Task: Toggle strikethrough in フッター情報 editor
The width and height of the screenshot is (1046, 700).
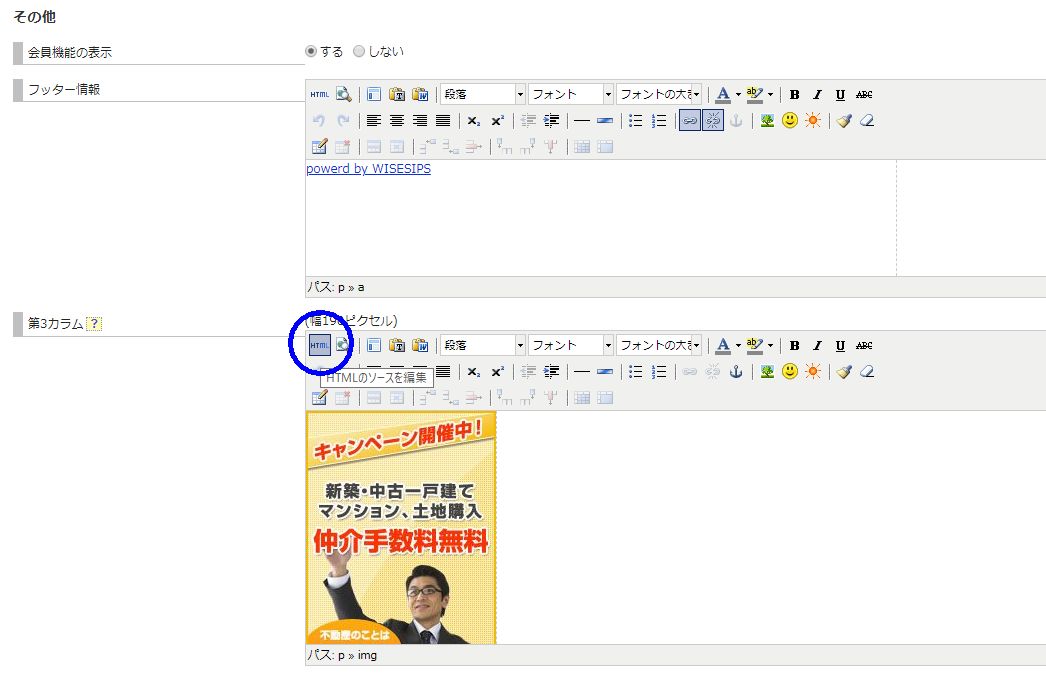Action: [x=864, y=95]
